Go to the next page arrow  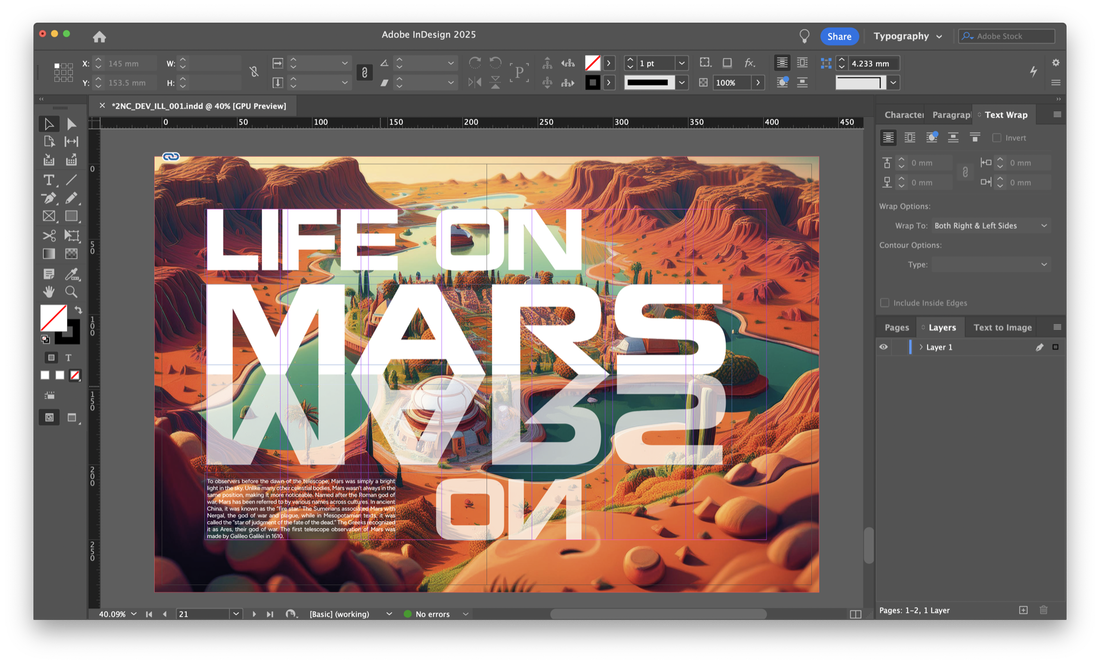point(254,614)
